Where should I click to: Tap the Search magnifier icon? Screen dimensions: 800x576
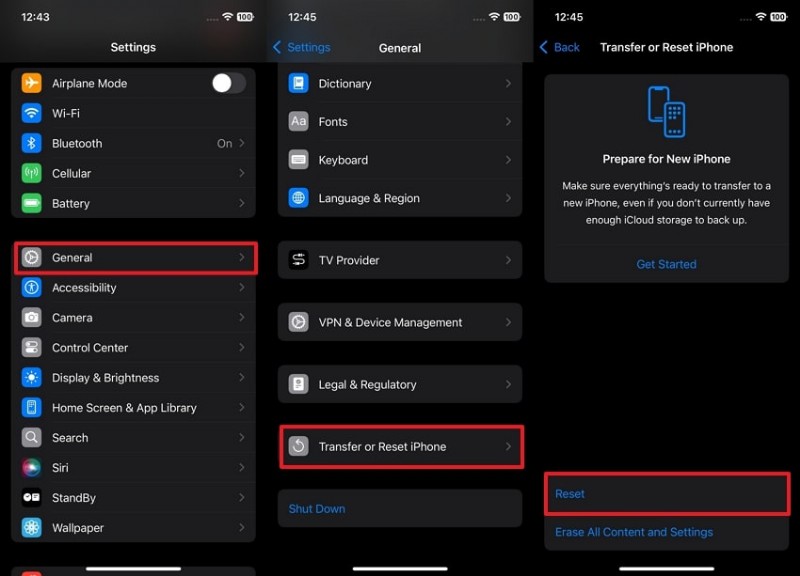pyautogui.click(x=32, y=438)
